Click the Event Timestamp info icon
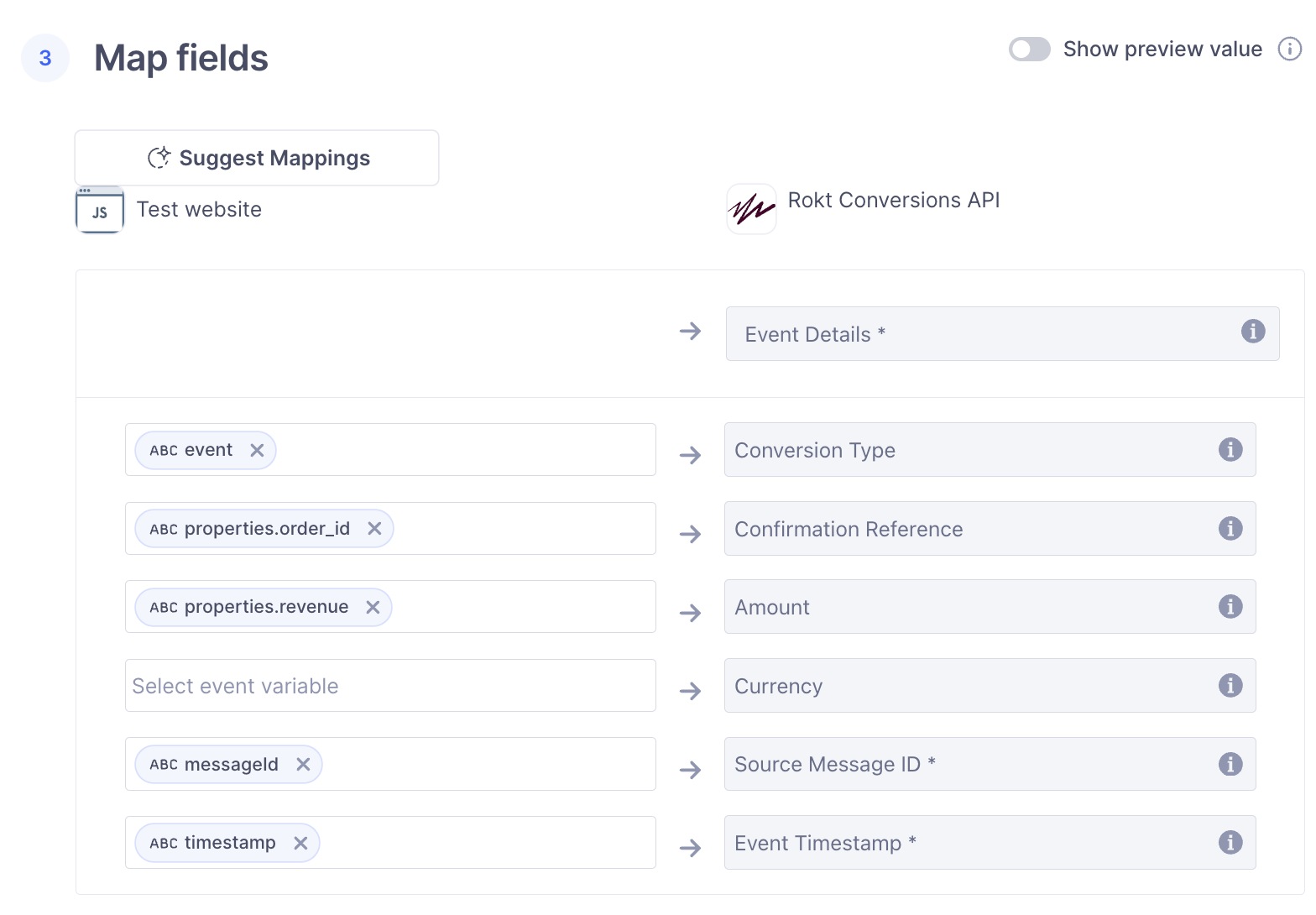The width and height of the screenshot is (1316, 915). coord(1230,843)
